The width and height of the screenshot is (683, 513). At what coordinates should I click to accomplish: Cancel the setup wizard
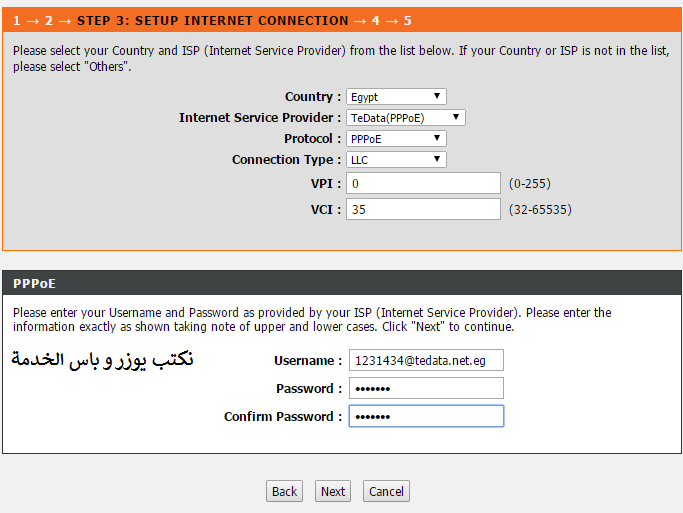[386, 491]
